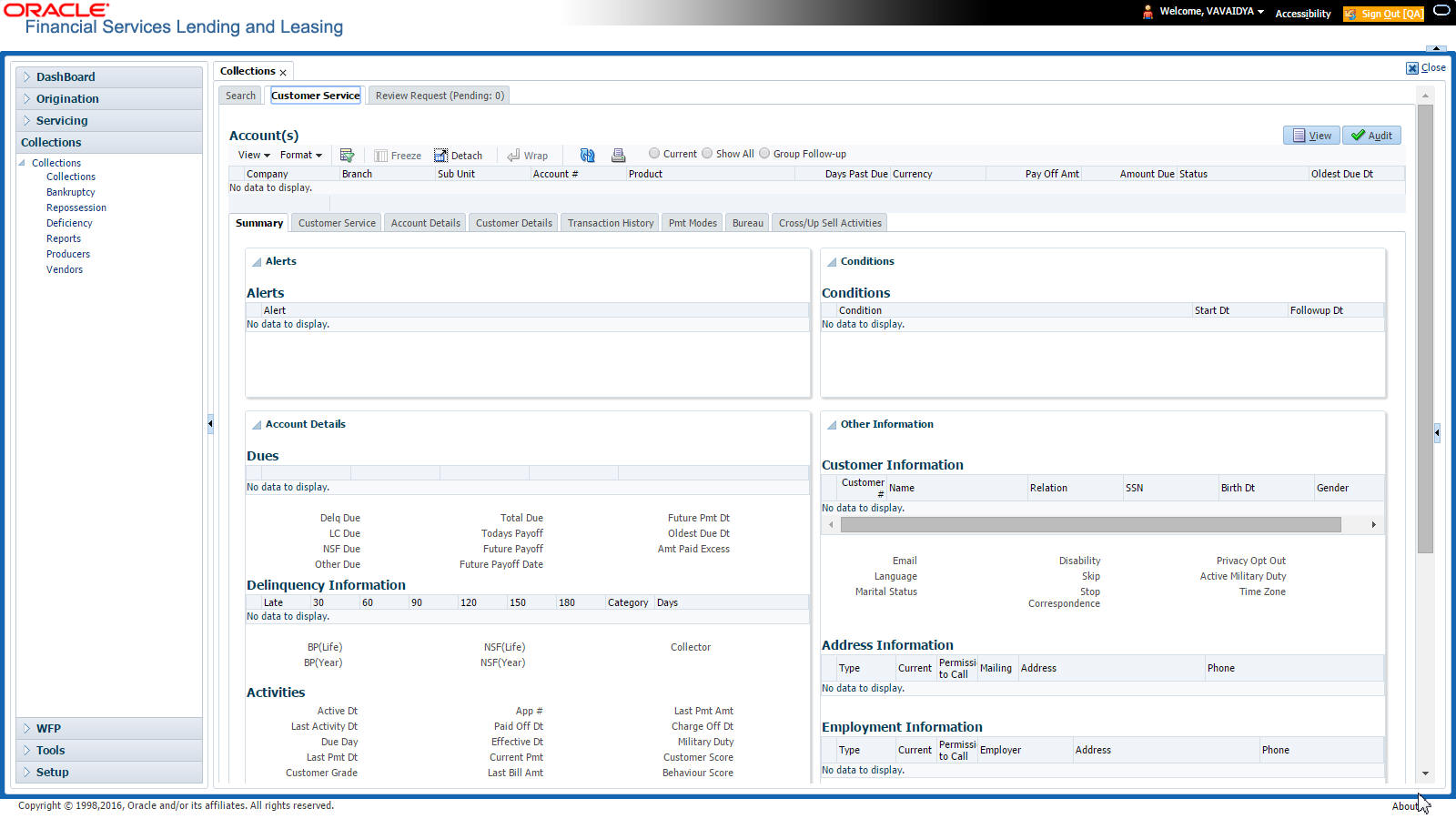1456x819 pixels.
Task: Select the Show All radio button
Action: (x=707, y=154)
